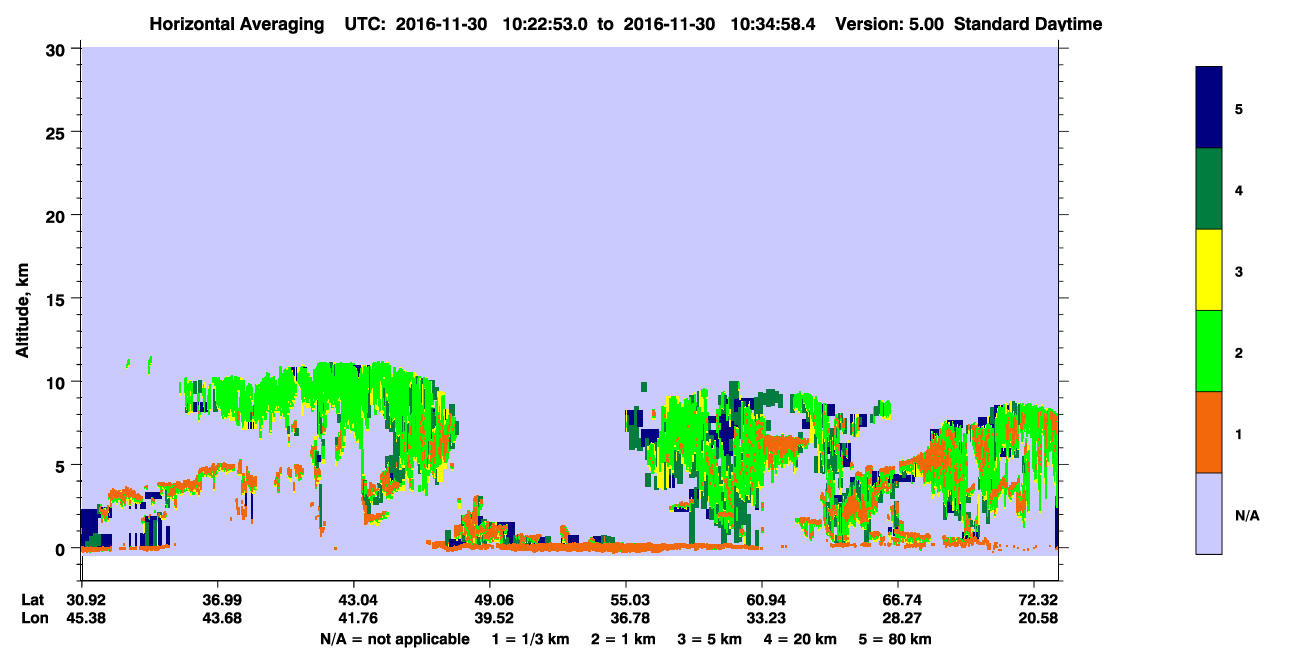This screenshot has width=1300, height=667.
Task: Click the orange colorbar segment labeled 1
Action: click(x=1209, y=432)
